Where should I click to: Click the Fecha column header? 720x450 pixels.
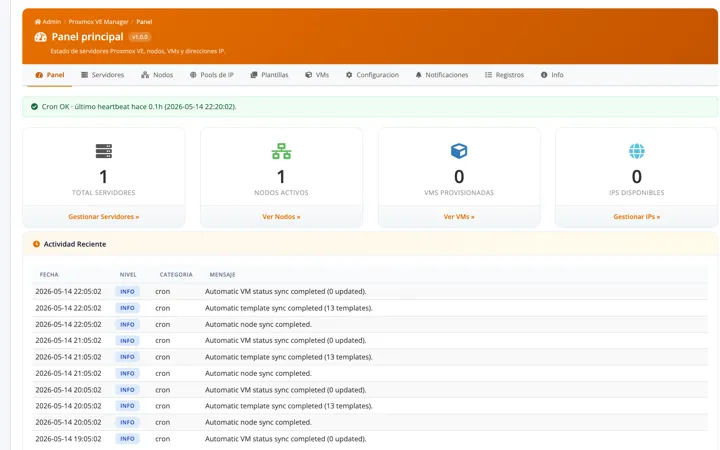pyautogui.click(x=49, y=275)
